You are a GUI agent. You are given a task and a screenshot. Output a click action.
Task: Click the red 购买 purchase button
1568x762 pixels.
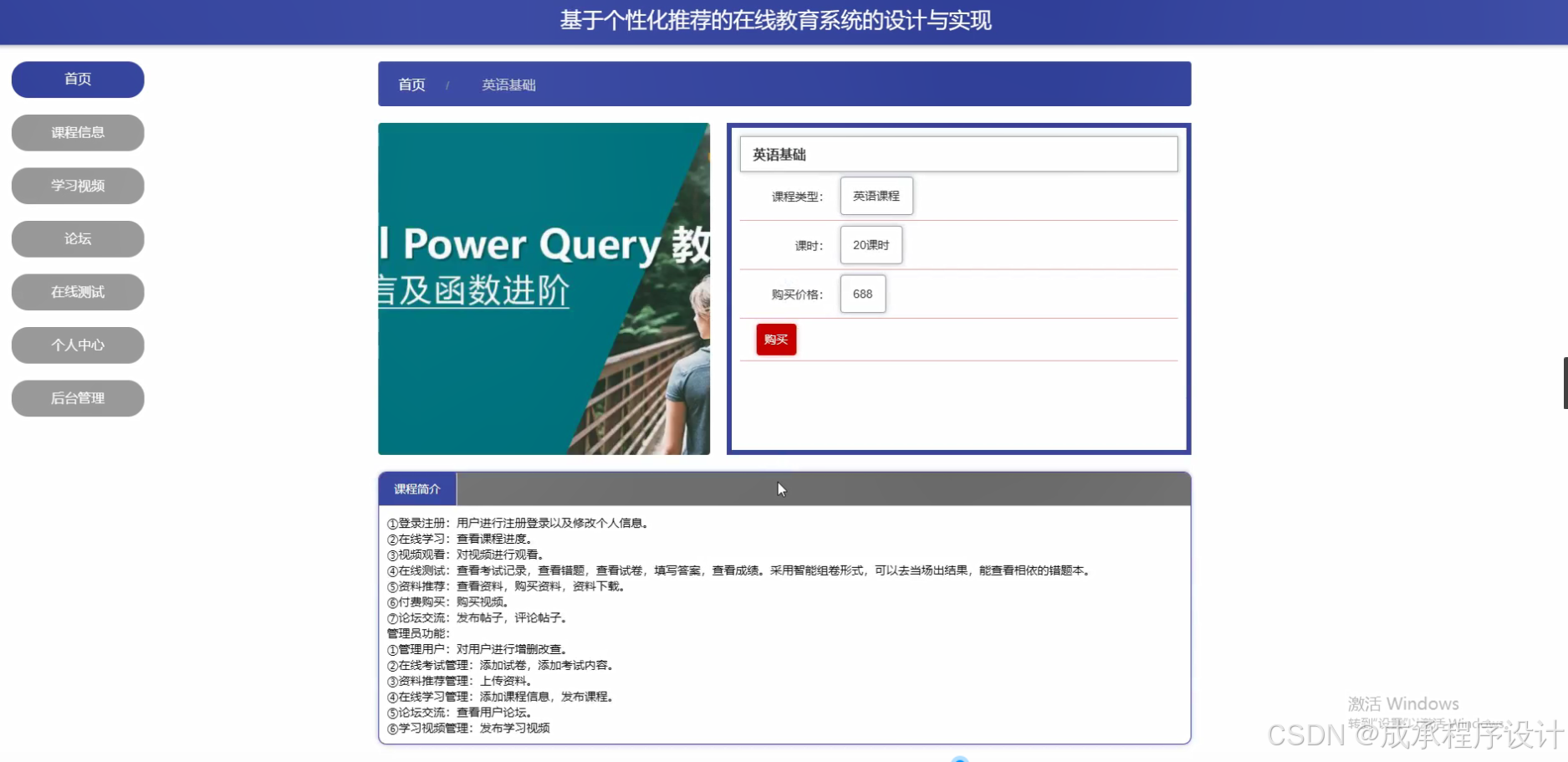(x=775, y=339)
